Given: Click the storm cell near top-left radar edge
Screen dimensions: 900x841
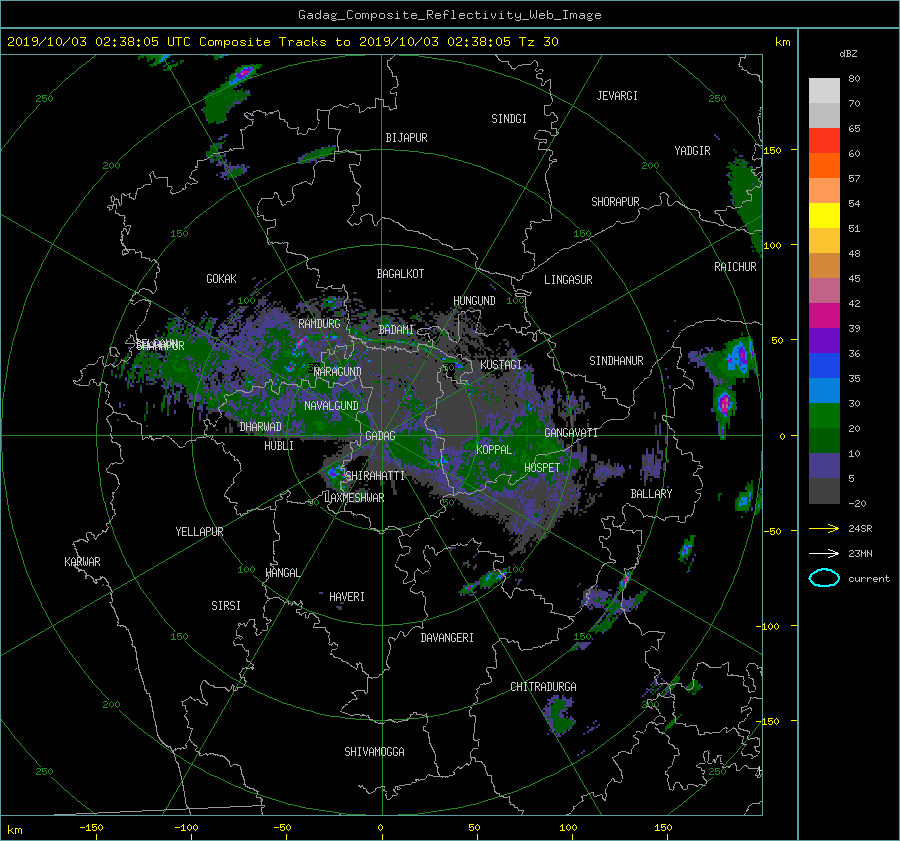Looking at the screenshot, I should tap(243, 73).
